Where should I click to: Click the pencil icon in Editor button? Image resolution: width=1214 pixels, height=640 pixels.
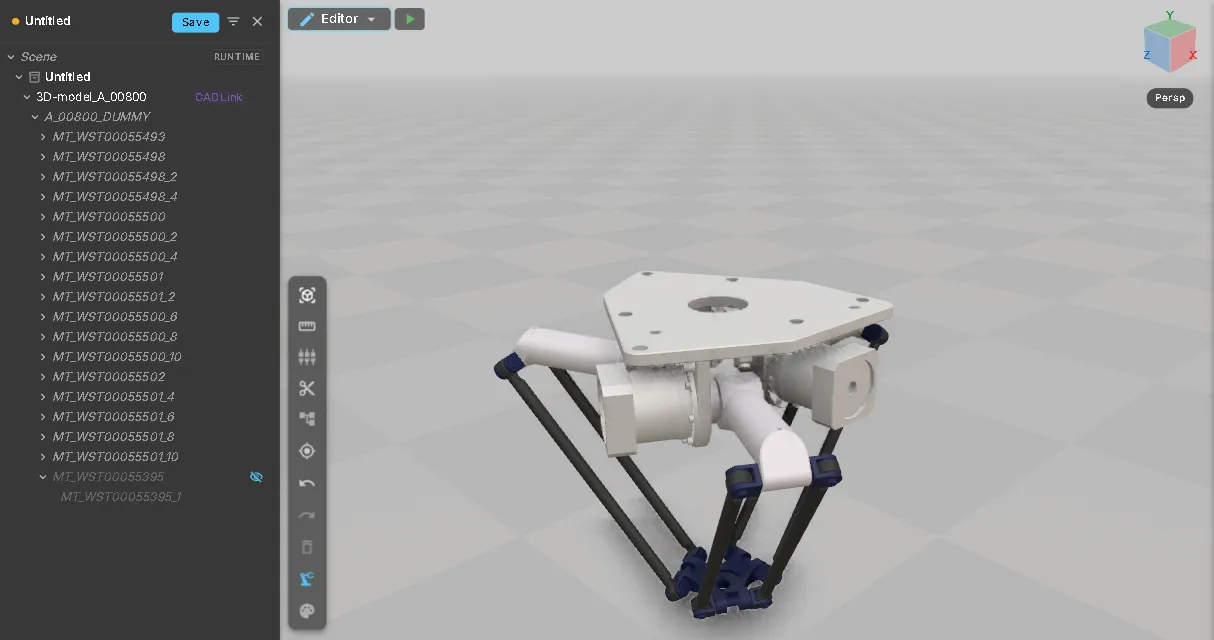click(x=307, y=19)
